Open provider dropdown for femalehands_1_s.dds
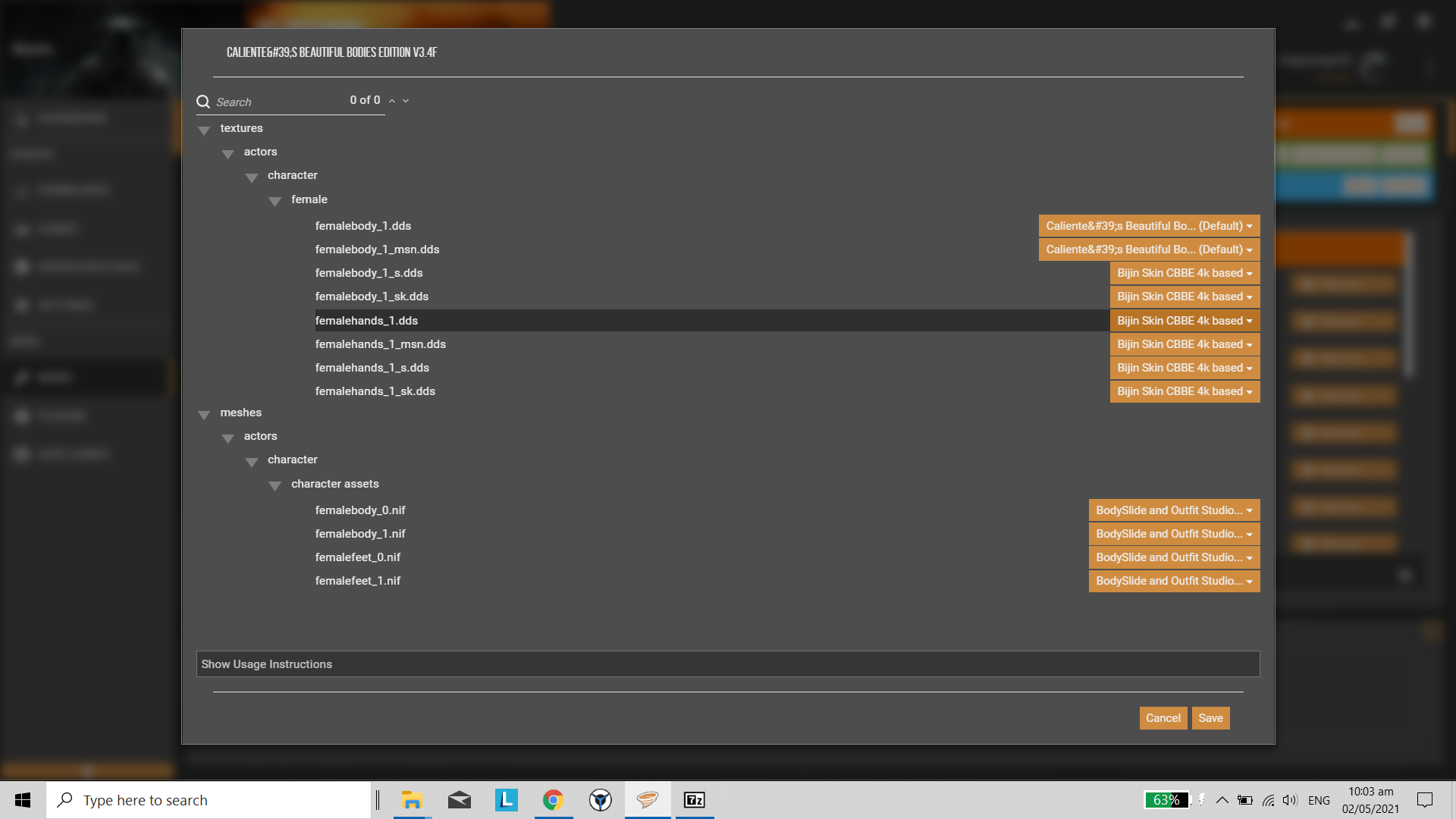Screen dimensions: 1456x819 [1185, 368]
